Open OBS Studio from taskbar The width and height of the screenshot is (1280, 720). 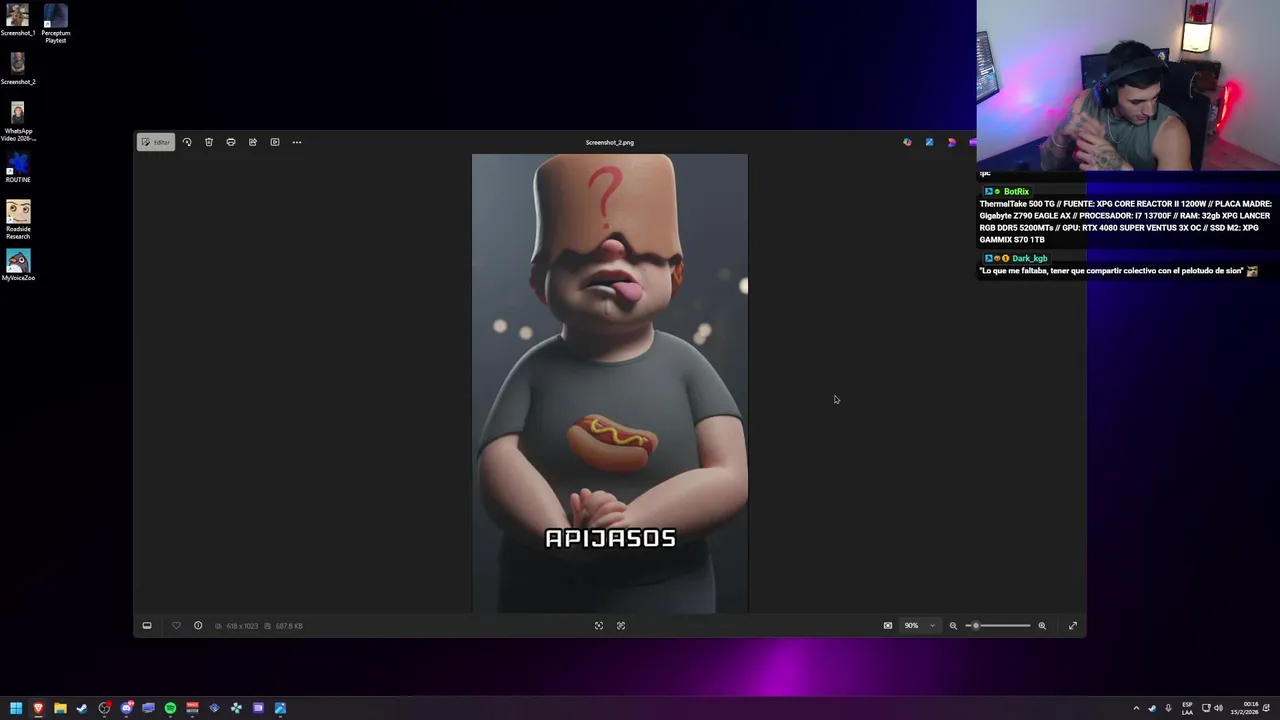(x=104, y=708)
